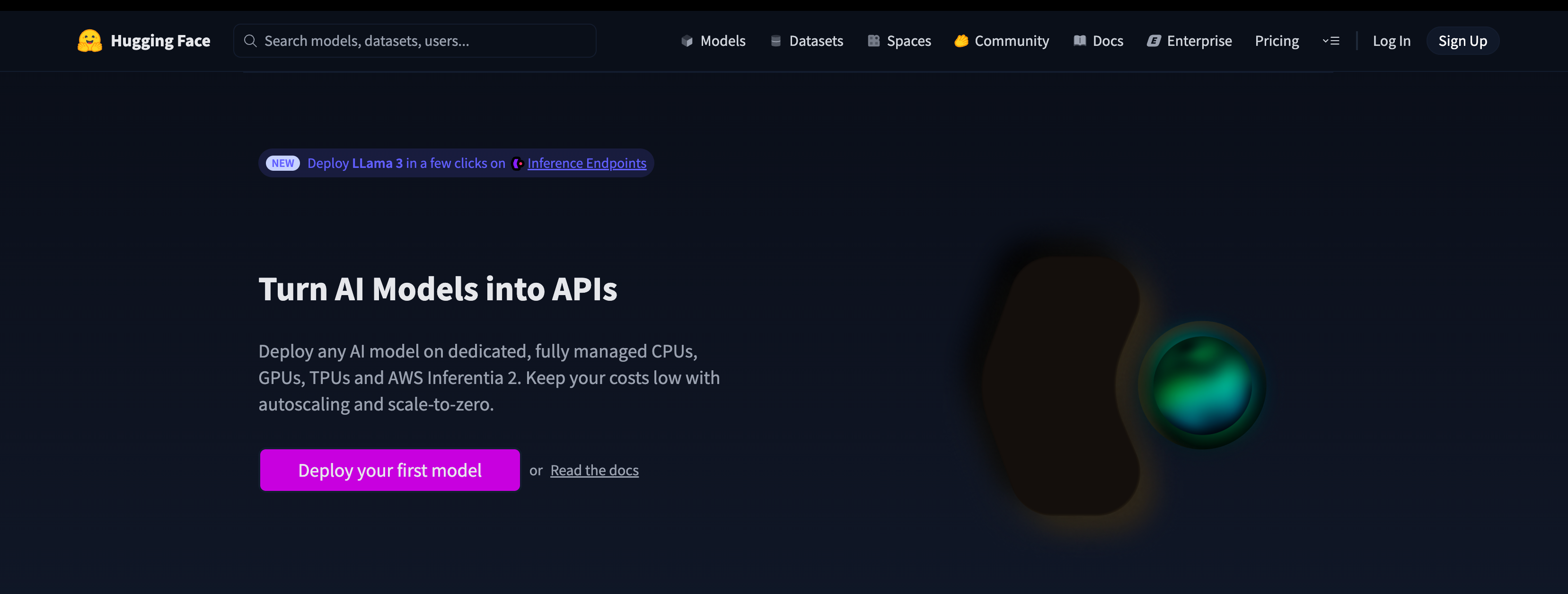The width and height of the screenshot is (1568, 594).
Task: Click the Spaces grid icon
Action: (873, 41)
